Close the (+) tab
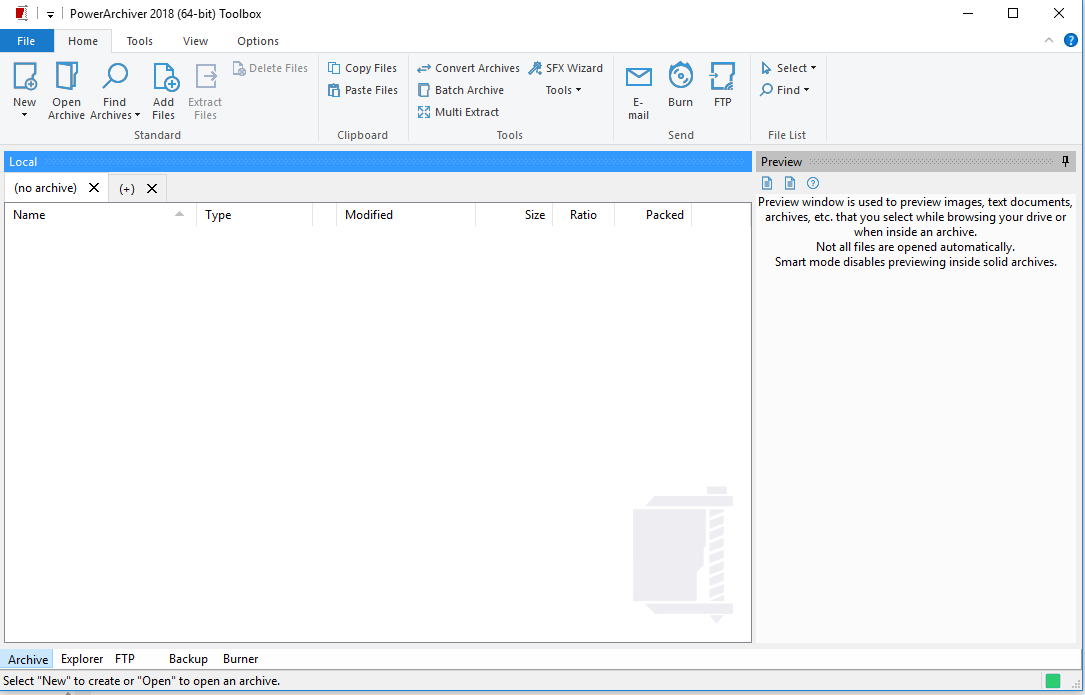1085x695 pixels. point(152,188)
